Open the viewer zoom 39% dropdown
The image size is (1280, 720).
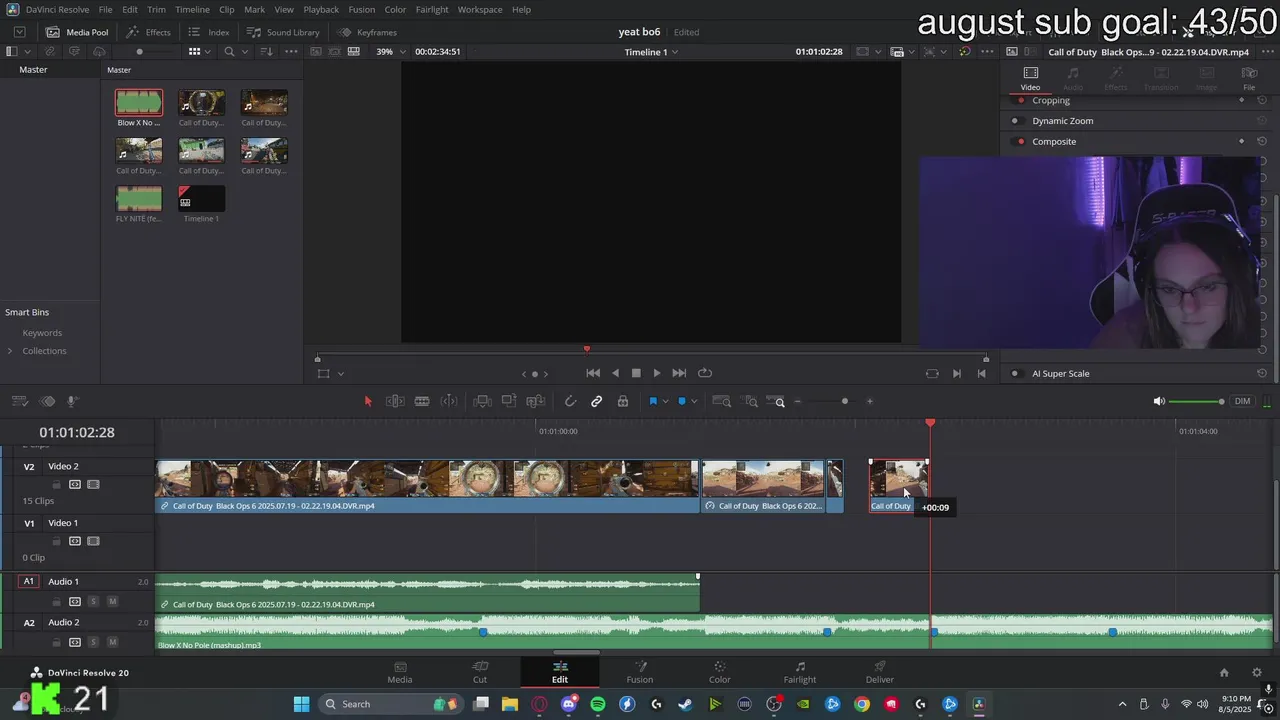(x=391, y=51)
